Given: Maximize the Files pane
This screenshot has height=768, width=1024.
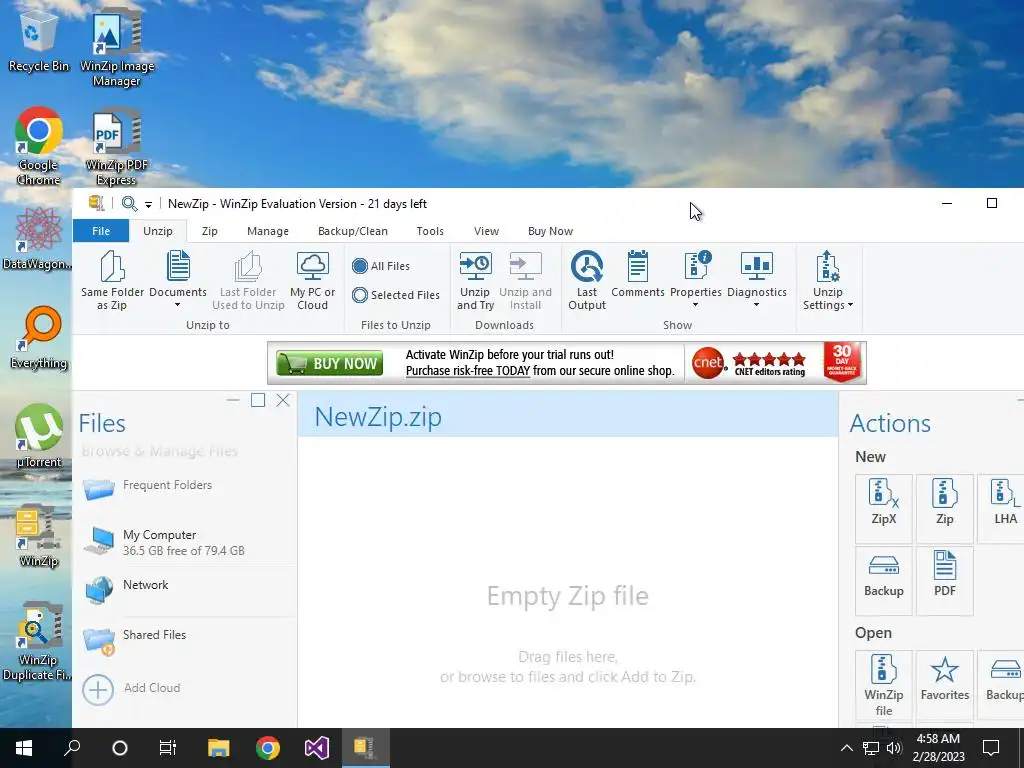Looking at the screenshot, I should tap(258, 400).
